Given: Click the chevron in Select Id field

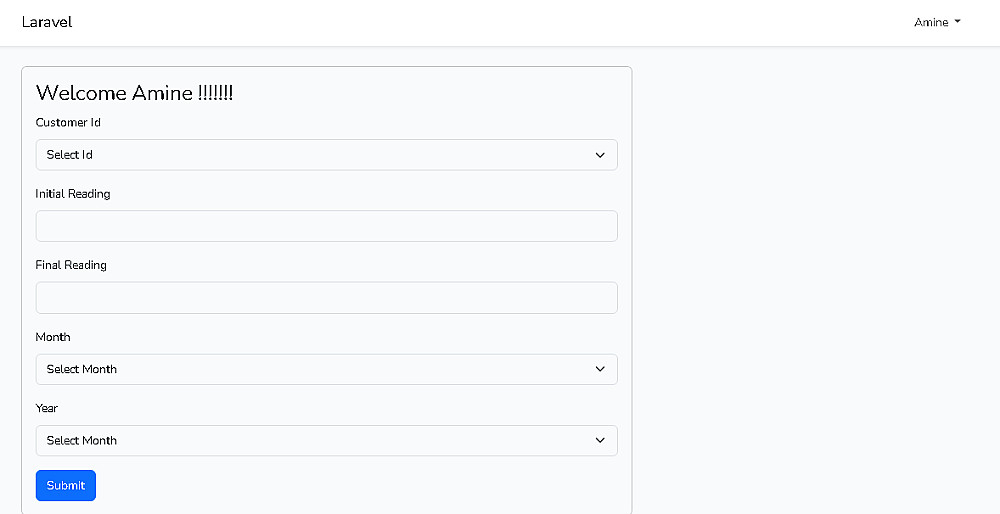Looking at the screenshot, I should tap(600, 155).
